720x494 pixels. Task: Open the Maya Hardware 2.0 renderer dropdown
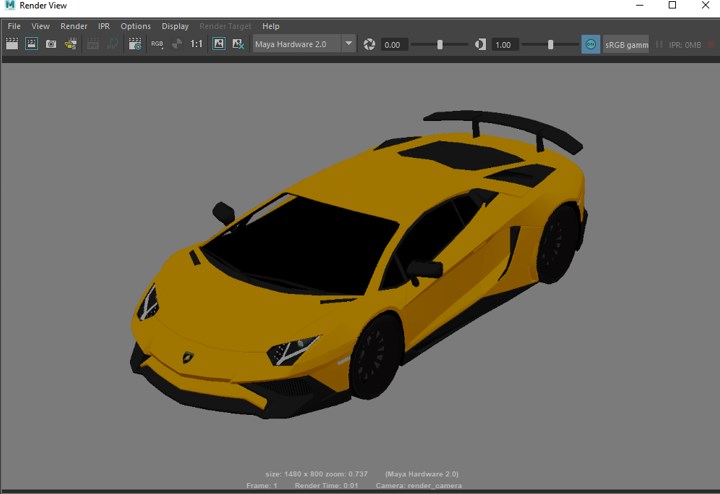coord(304,44)
